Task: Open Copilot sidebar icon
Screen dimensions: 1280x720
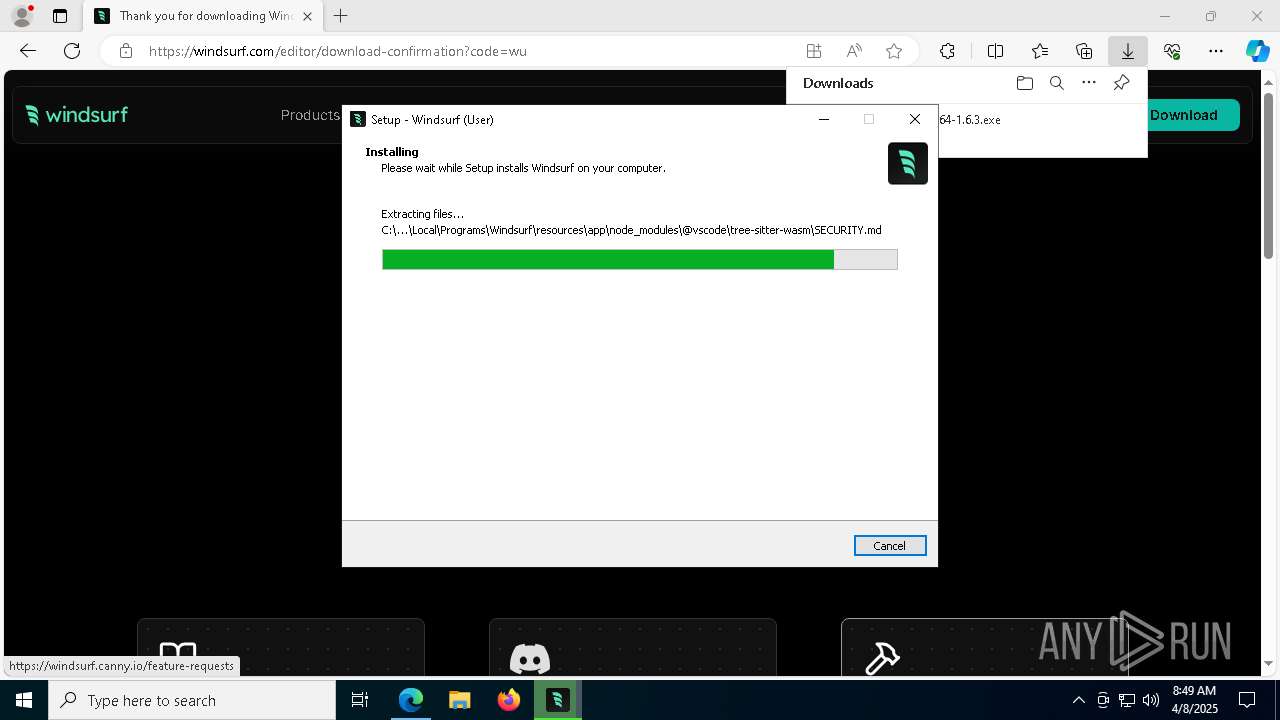Action: click(x=1257, y=51)
